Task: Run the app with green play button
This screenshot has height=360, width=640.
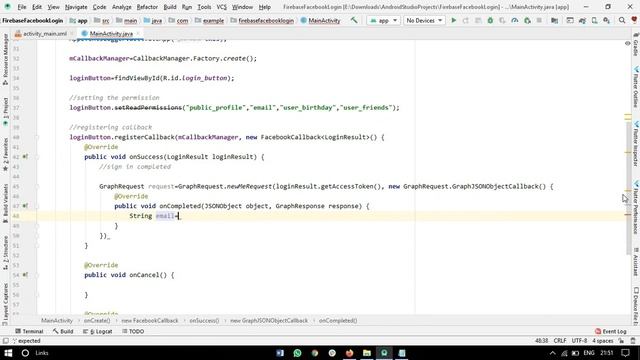Action: coord(453,20)
